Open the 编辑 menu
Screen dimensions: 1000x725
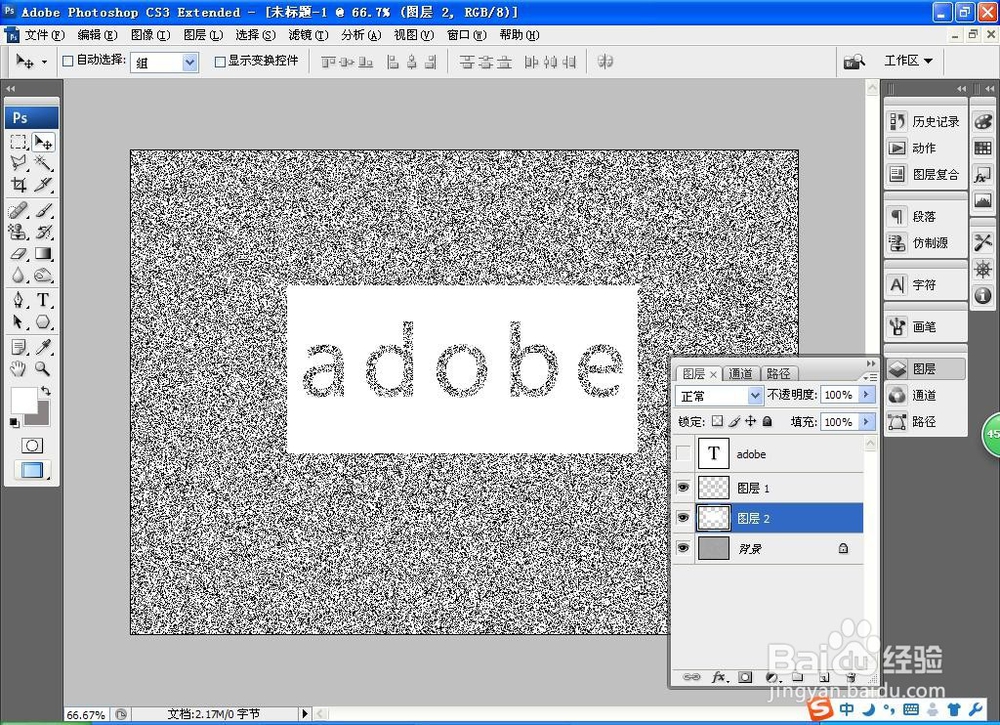pyautogui.click(x=97, y=35)
